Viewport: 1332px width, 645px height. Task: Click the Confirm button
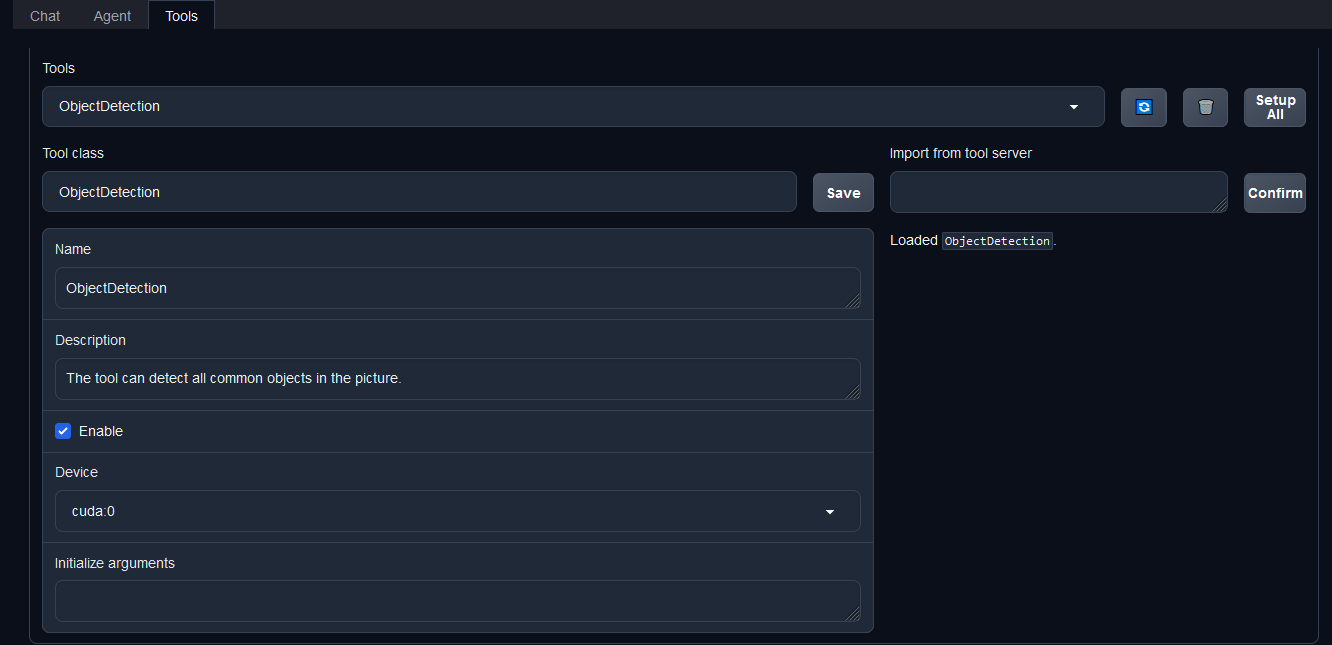1275,193
